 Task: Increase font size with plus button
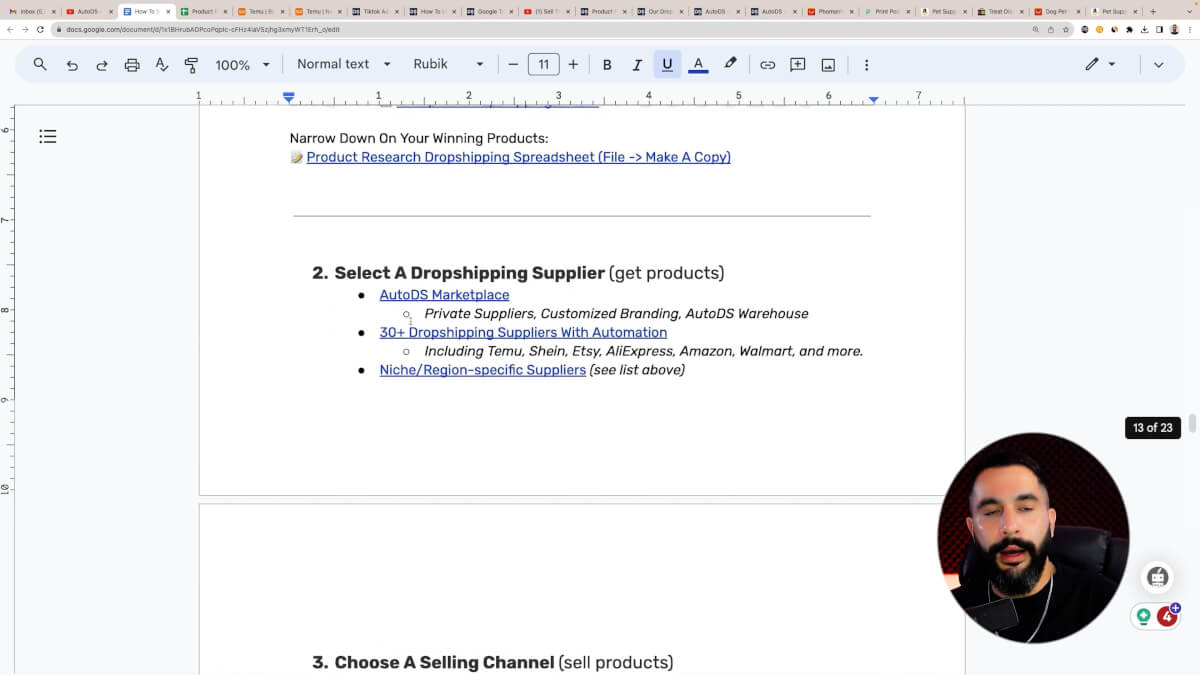tap(573, 64)
